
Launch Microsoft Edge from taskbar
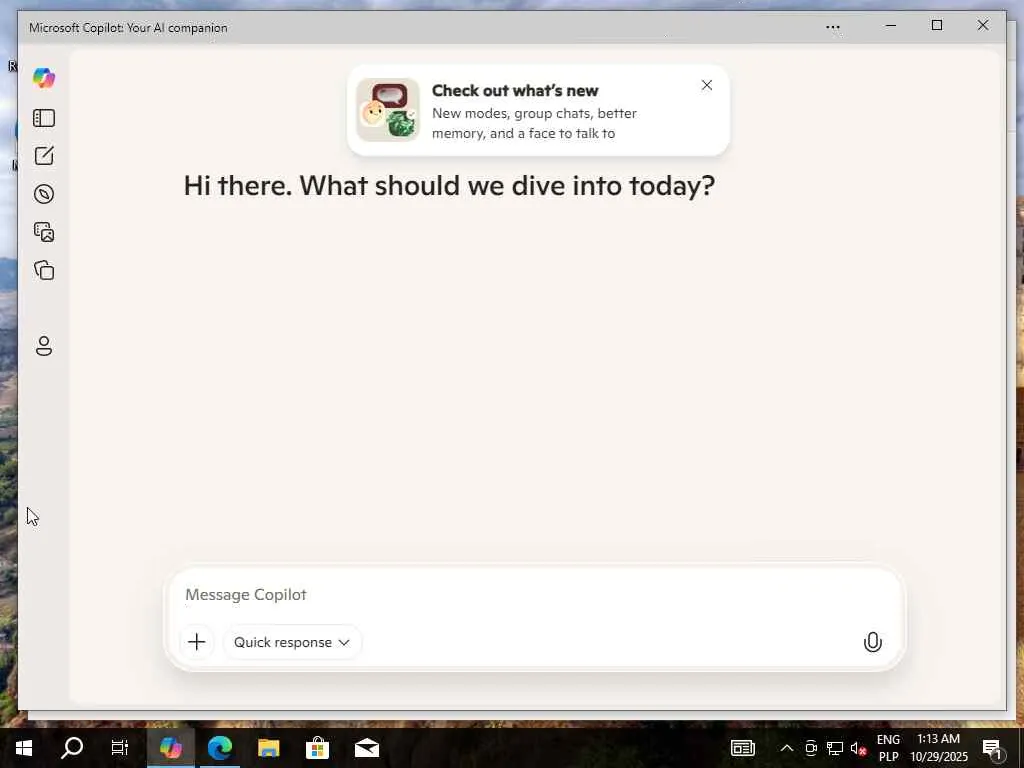click(219, 748)
